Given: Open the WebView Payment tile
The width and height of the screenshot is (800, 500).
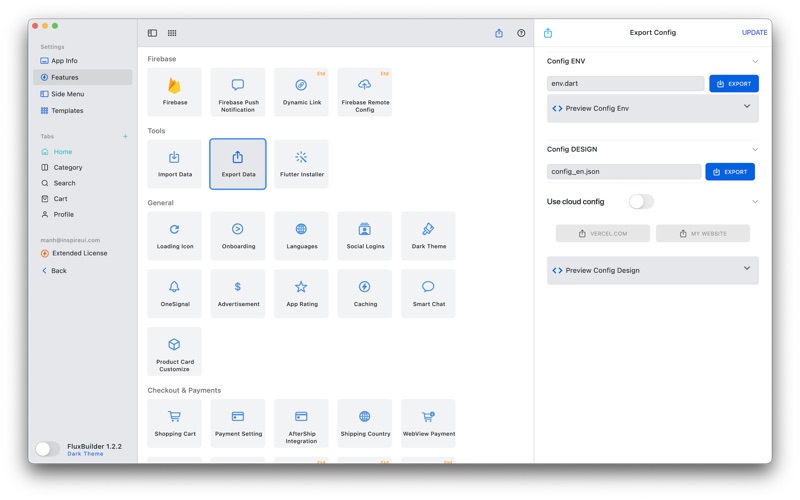Looking at the screenshot, I should 428,423.
